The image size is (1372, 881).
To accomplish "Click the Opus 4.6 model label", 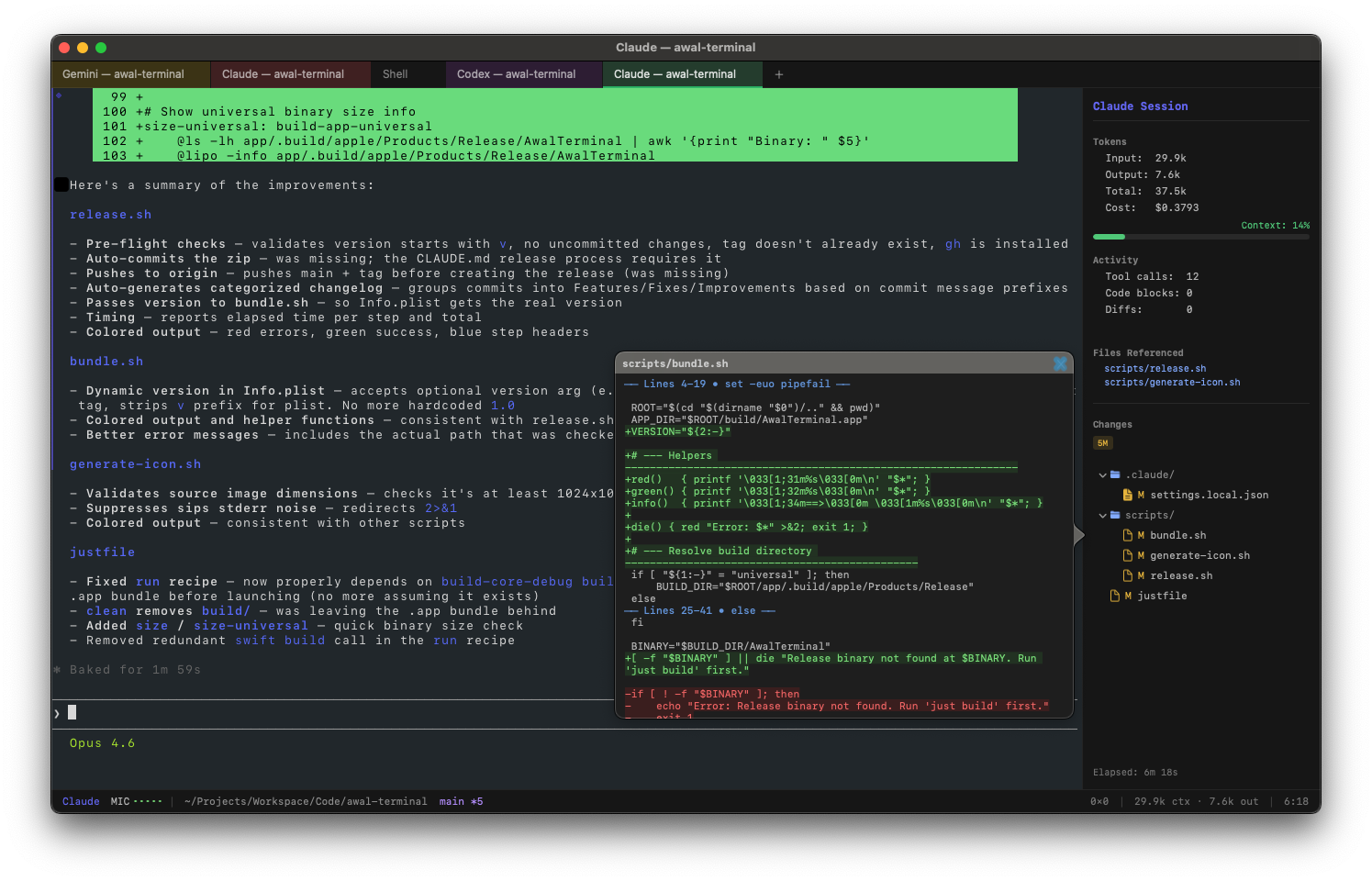I will point(102,743).
